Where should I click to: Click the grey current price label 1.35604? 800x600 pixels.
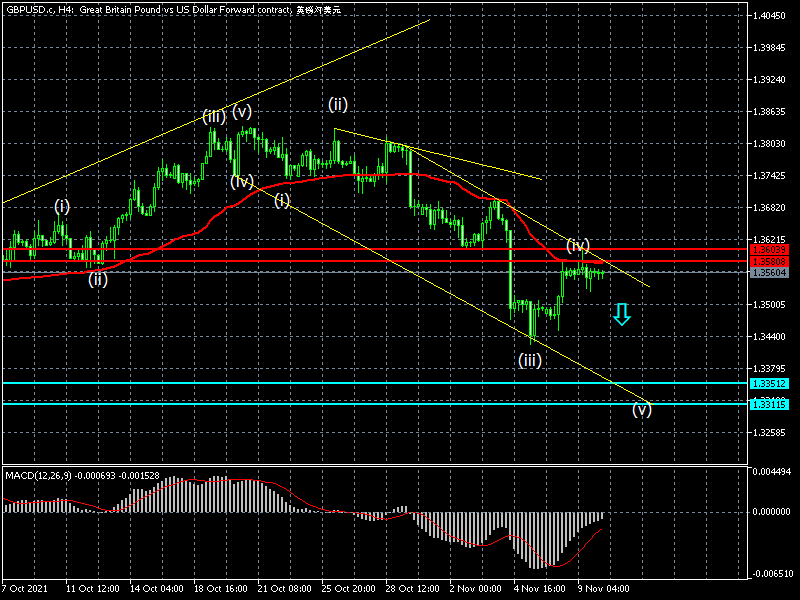coord(769,272)
